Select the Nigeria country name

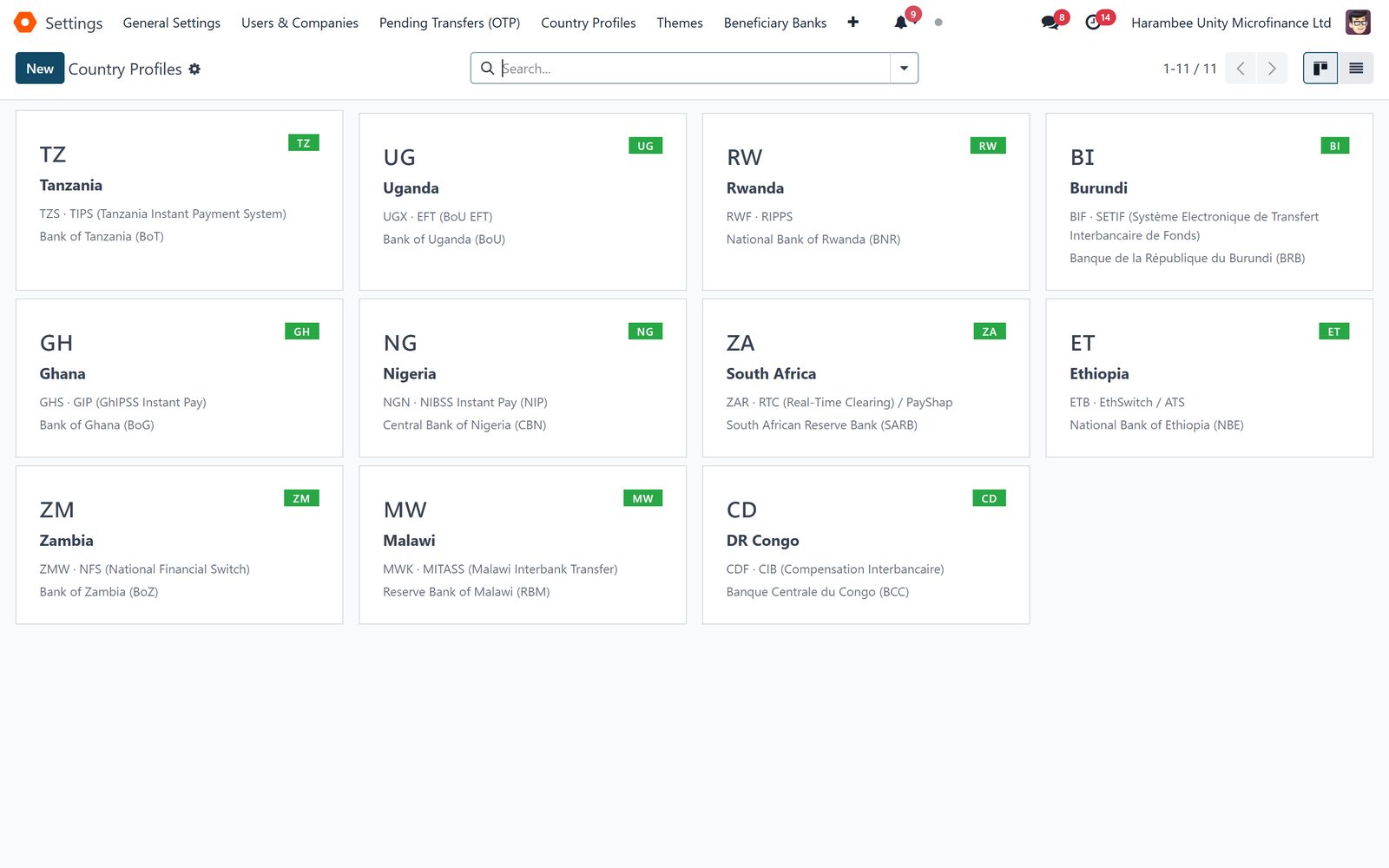tap(410, 374)
